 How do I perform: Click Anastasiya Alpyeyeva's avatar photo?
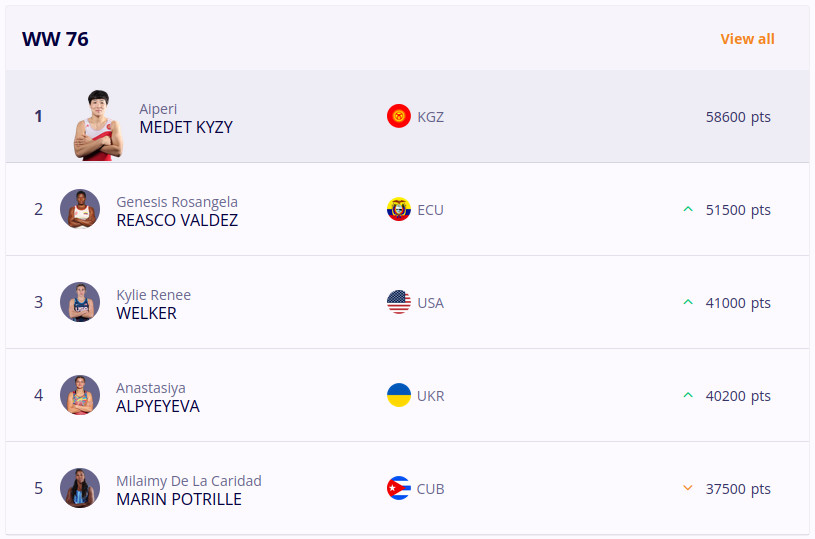coord(80,395)
